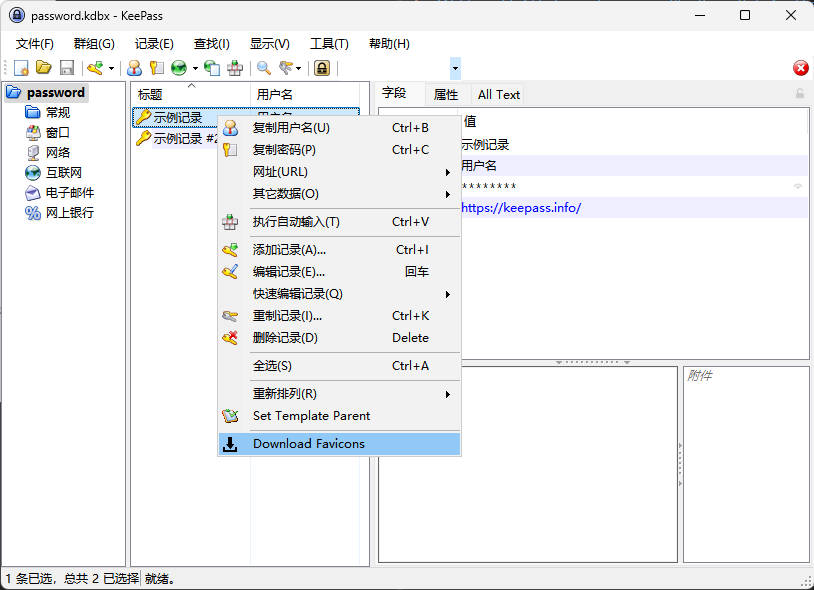
Task: Toggle the lock icon above entry details
Action: click(799, 94)
